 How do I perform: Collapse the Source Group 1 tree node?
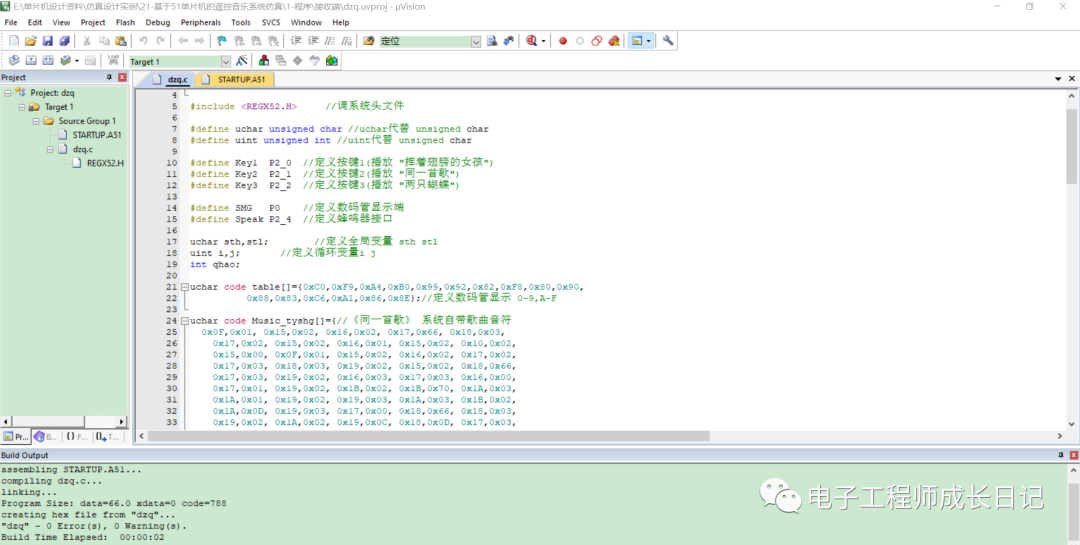(35, 121)
